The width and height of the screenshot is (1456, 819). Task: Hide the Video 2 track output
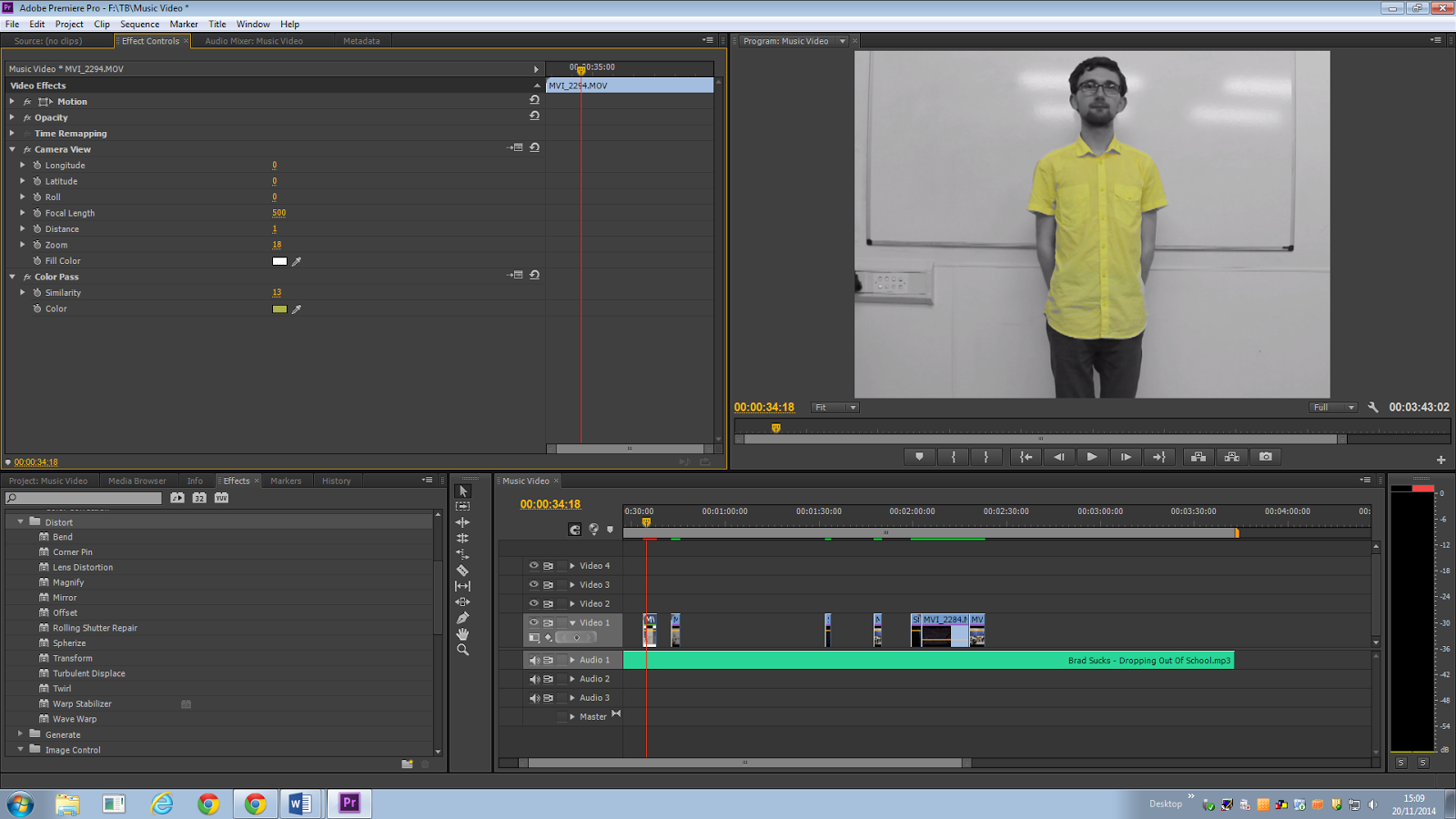(534, 603)
